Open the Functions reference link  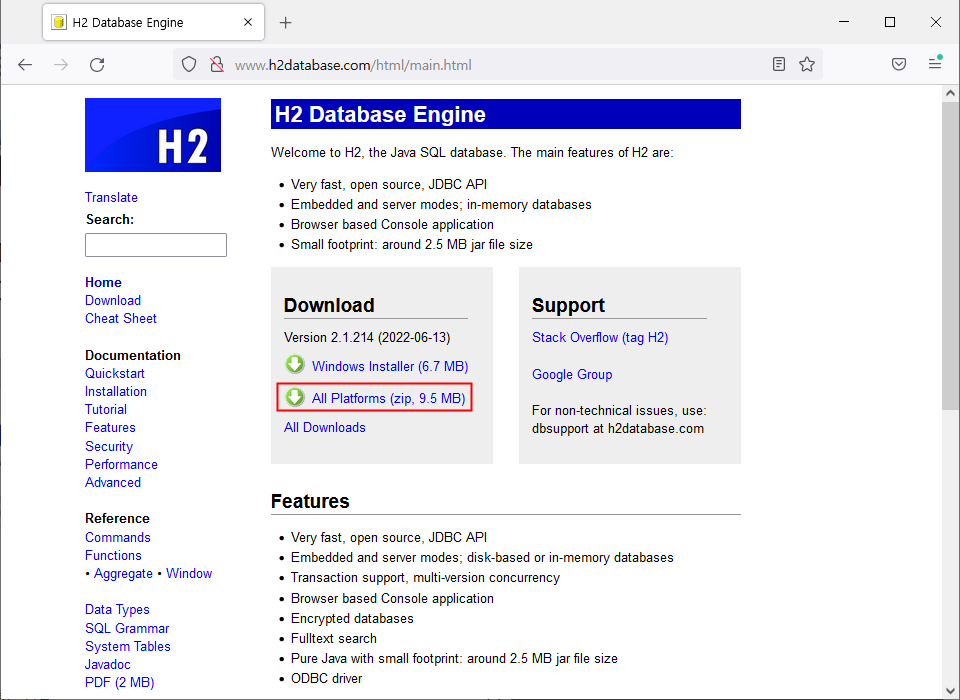[113, 555]
